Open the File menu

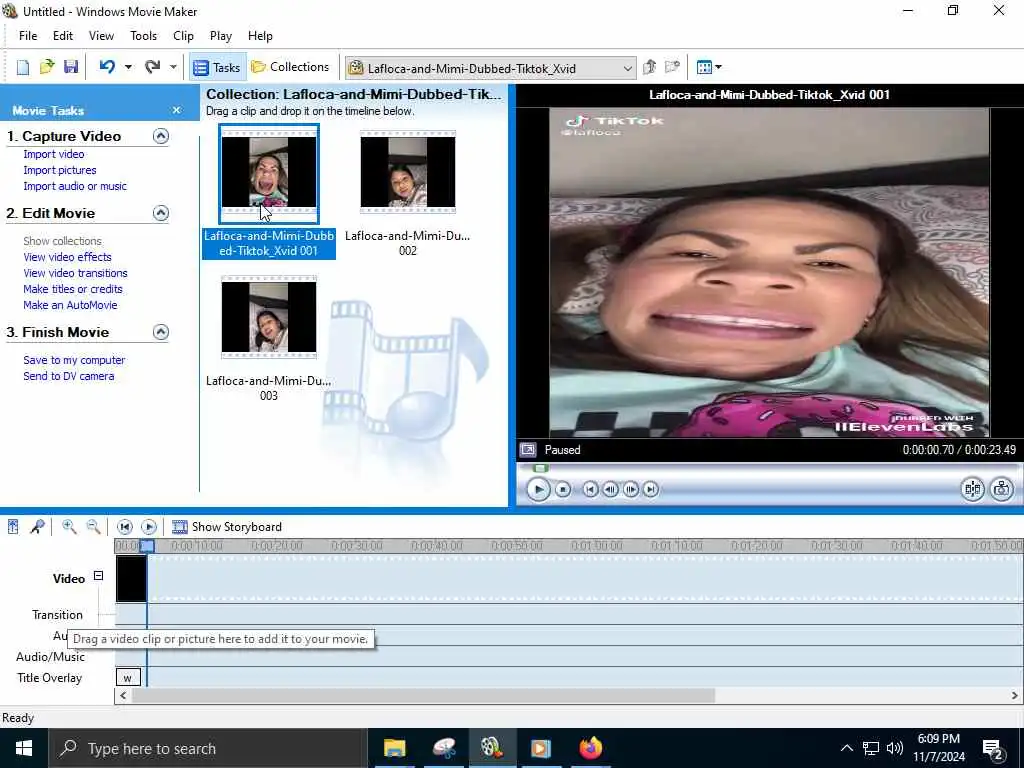28,36
